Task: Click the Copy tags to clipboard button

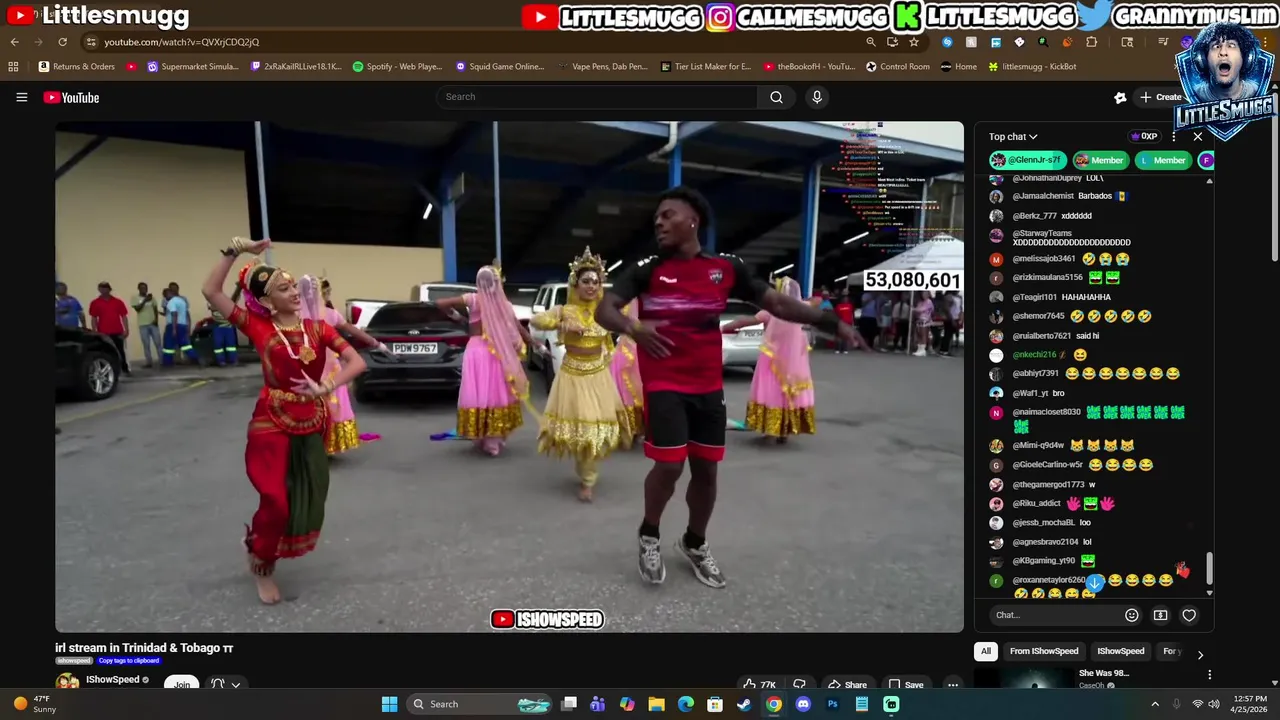Action: click(x=128, y=661)
